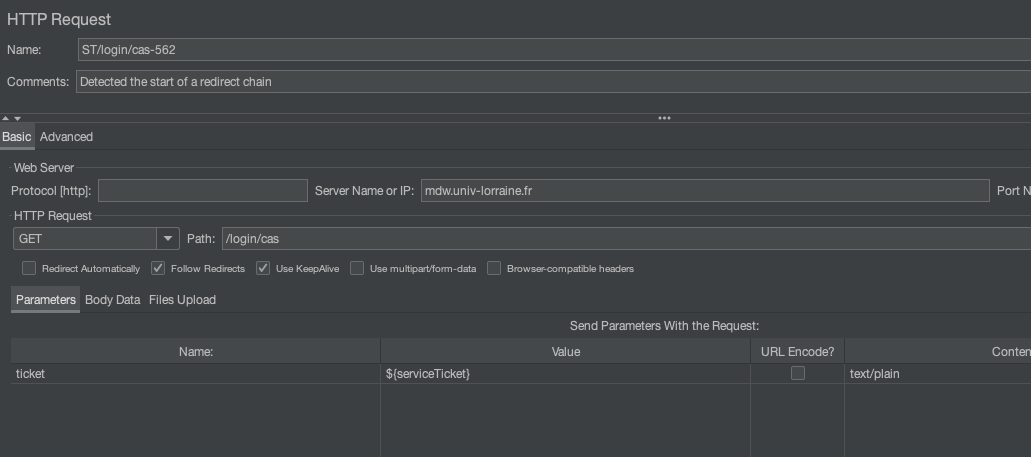Switch to the Files Upload tab
This screenshot has height=457, width=1031.
pyautogui.click(x=182, y=300)
